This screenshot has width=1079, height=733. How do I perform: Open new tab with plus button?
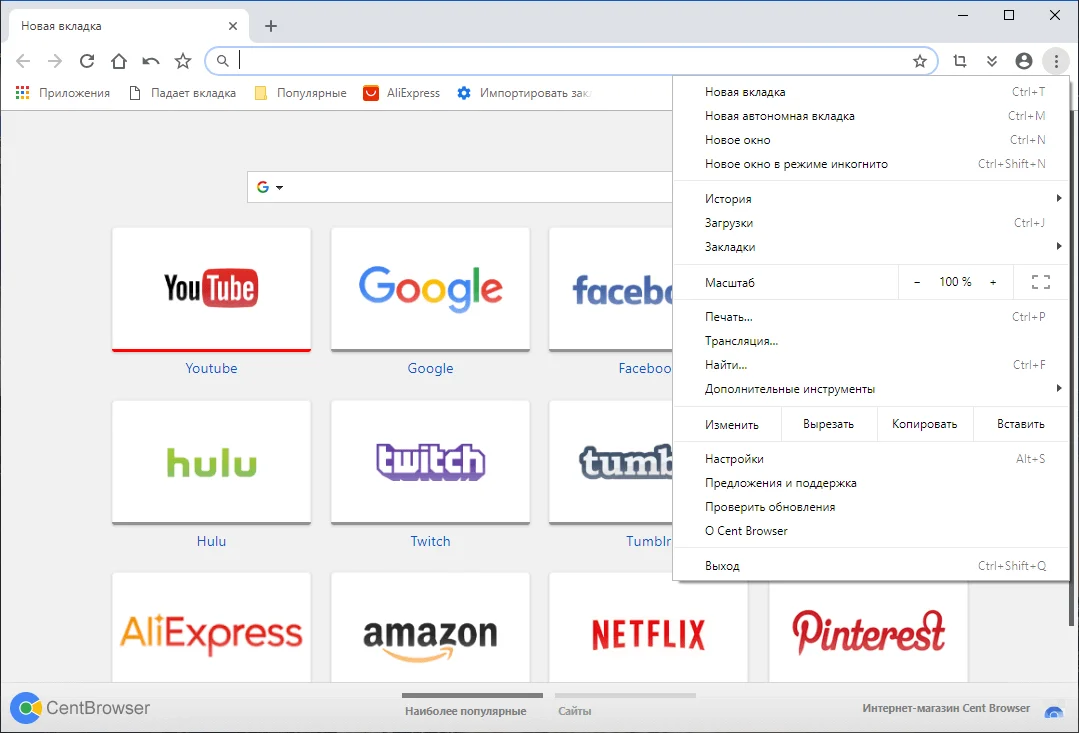[271, 26]
